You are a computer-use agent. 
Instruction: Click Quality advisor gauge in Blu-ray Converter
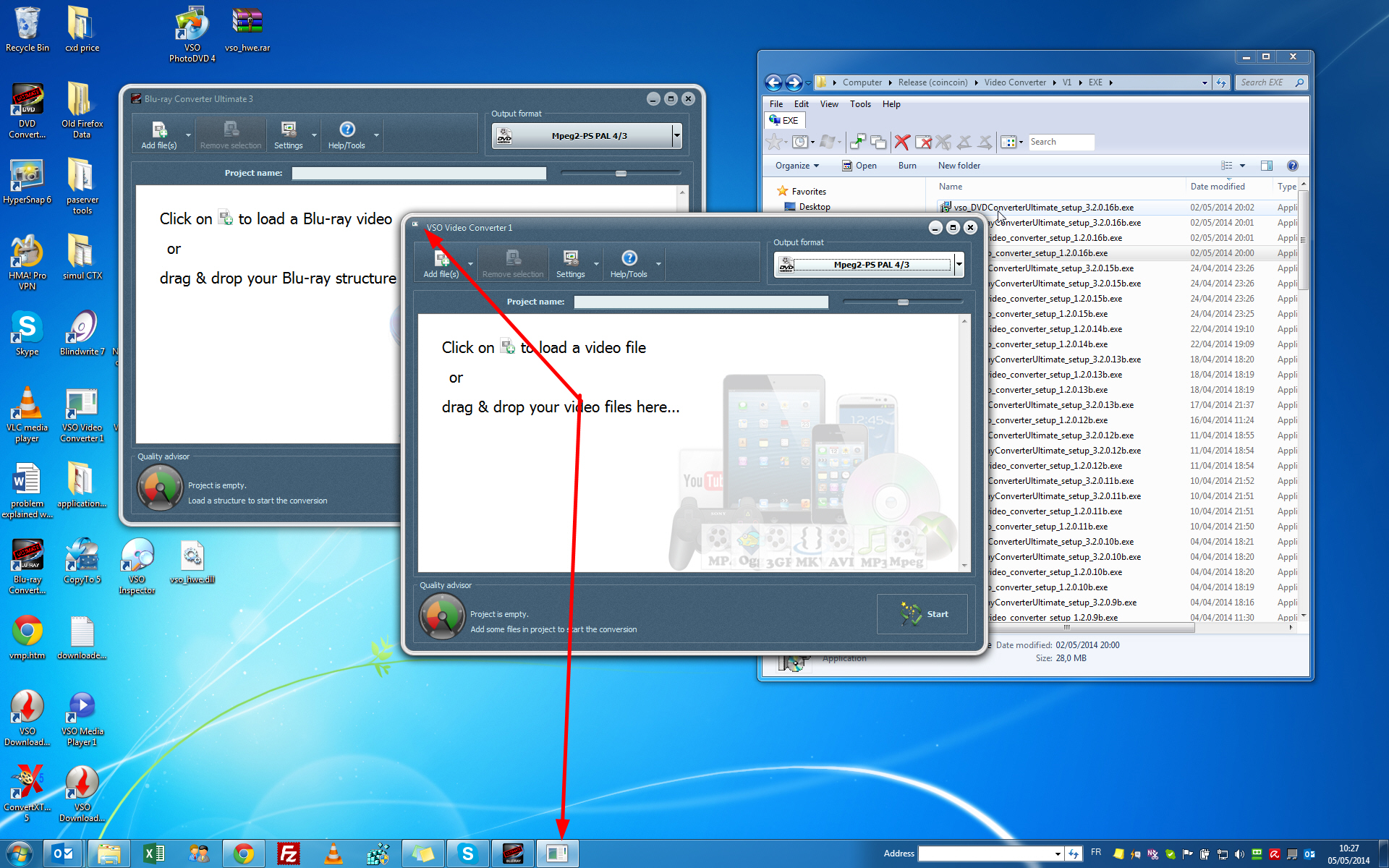tap(160, 488)
